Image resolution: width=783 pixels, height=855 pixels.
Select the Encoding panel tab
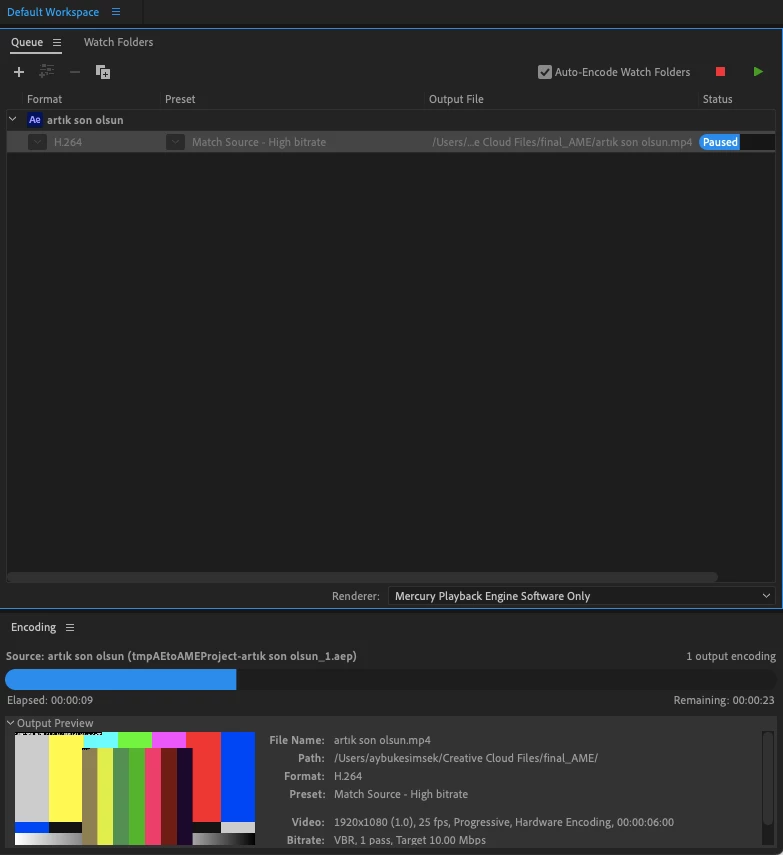click(33, 627)
